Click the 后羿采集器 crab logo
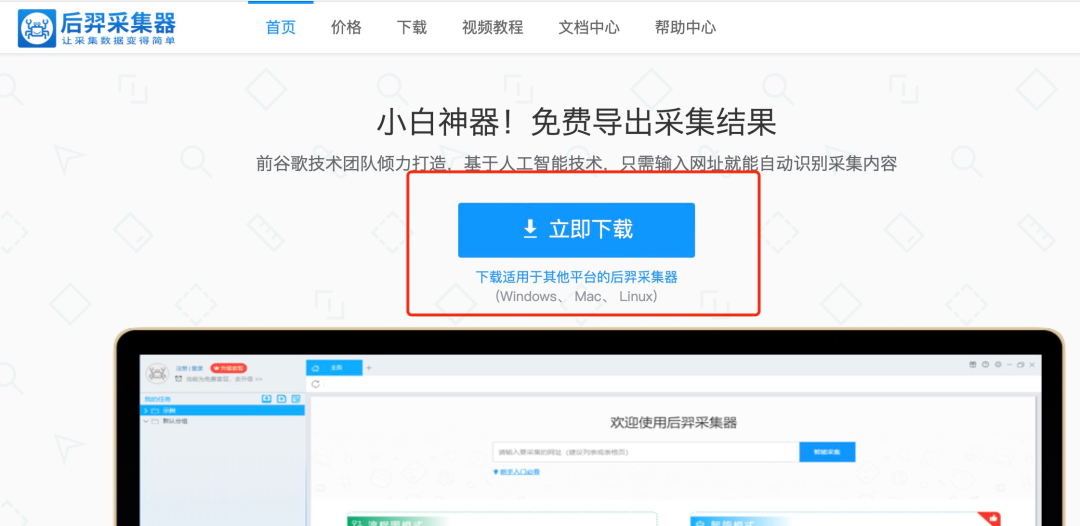 click(37, 28)
